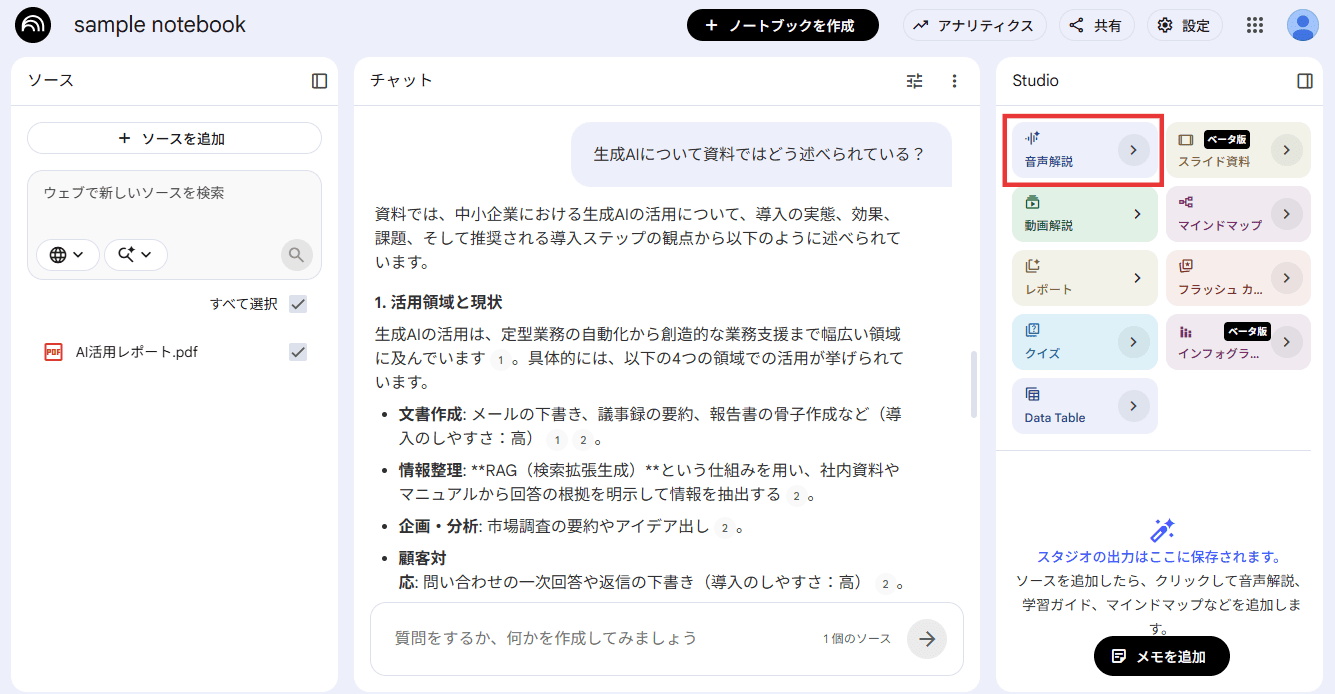This screenshot has height=694, width=1335.
Task: Click the クイズ icon
Action: pos(1033,330)
